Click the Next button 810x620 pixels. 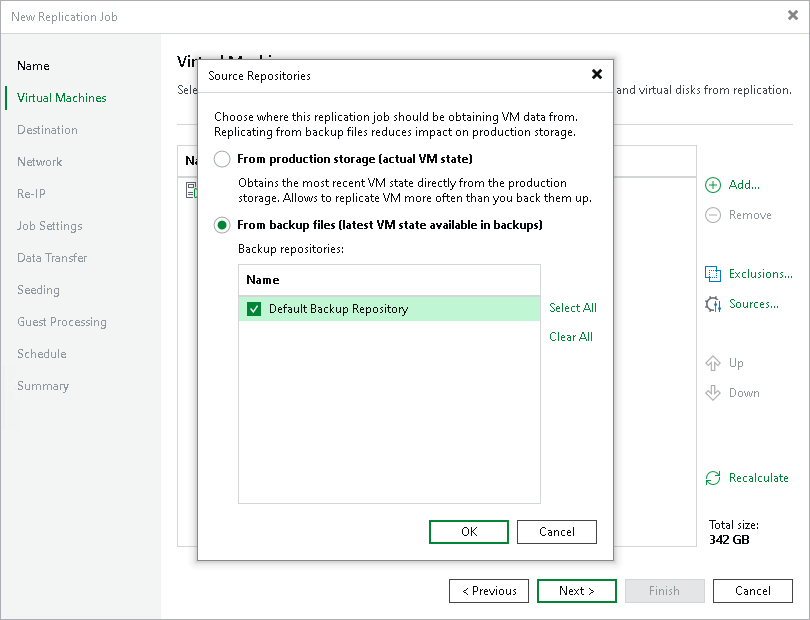click(x=577, y=591)
